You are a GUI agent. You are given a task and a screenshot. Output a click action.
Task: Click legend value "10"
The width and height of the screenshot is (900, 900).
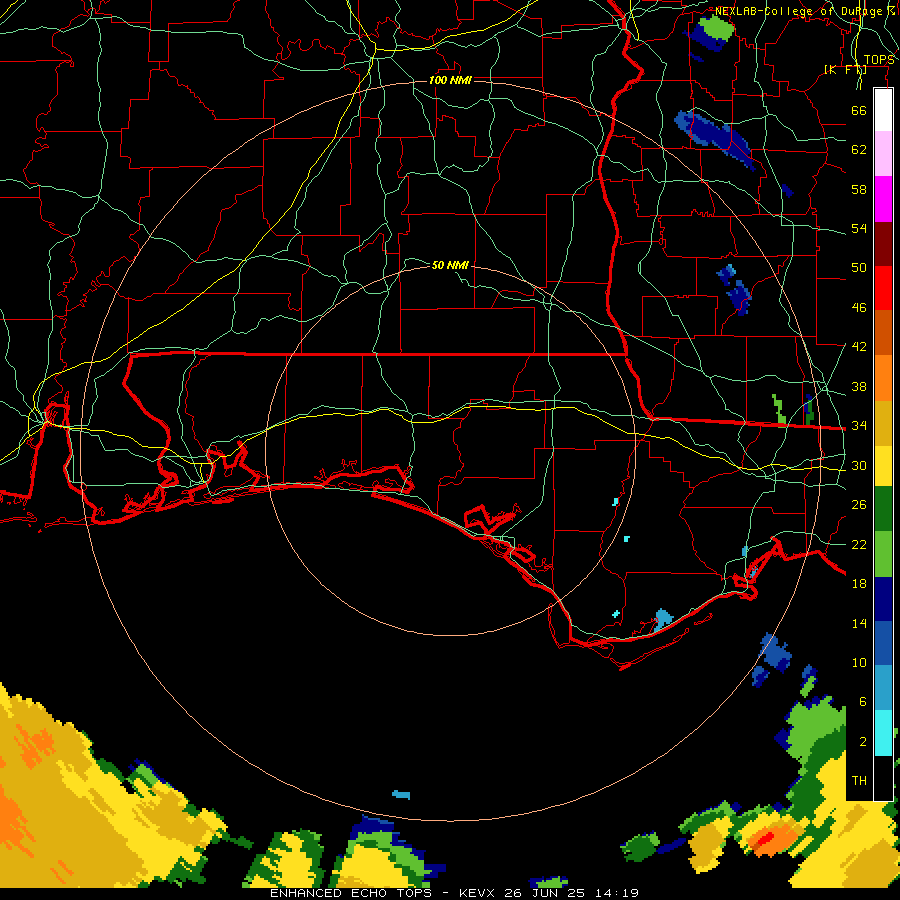click(x=859, y=662)
